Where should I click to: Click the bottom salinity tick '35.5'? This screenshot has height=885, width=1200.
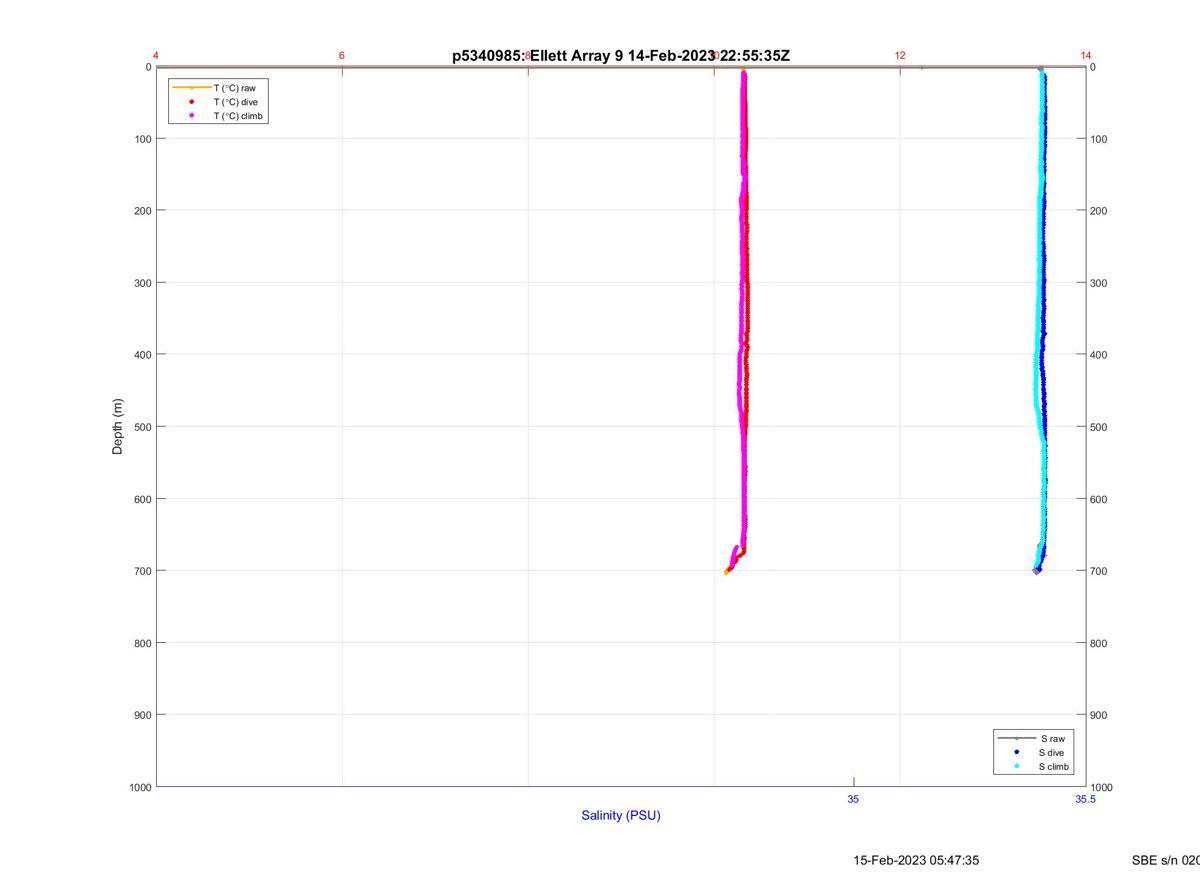1086,799
